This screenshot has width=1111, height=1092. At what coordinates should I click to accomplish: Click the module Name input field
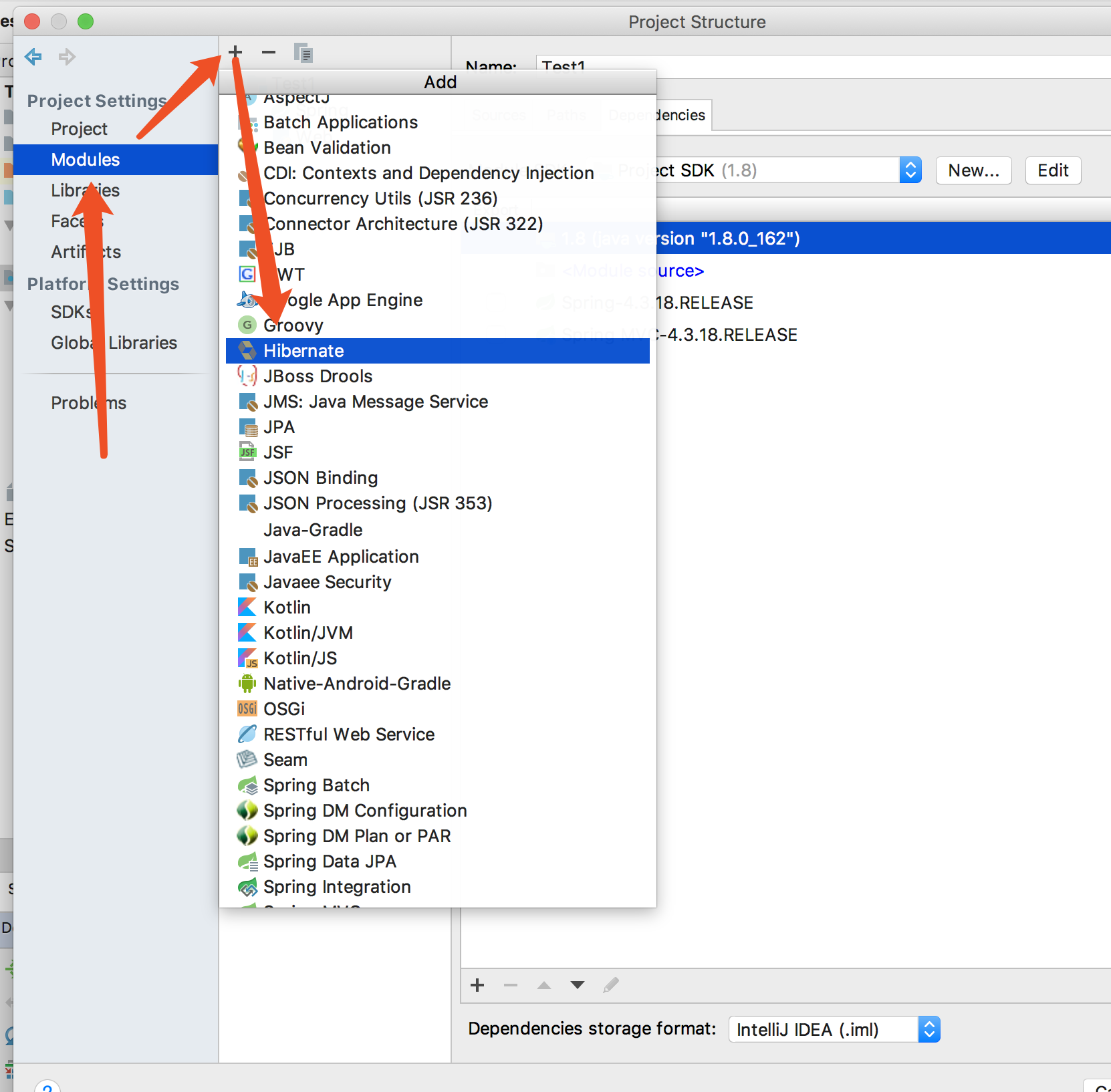(823, 66)
